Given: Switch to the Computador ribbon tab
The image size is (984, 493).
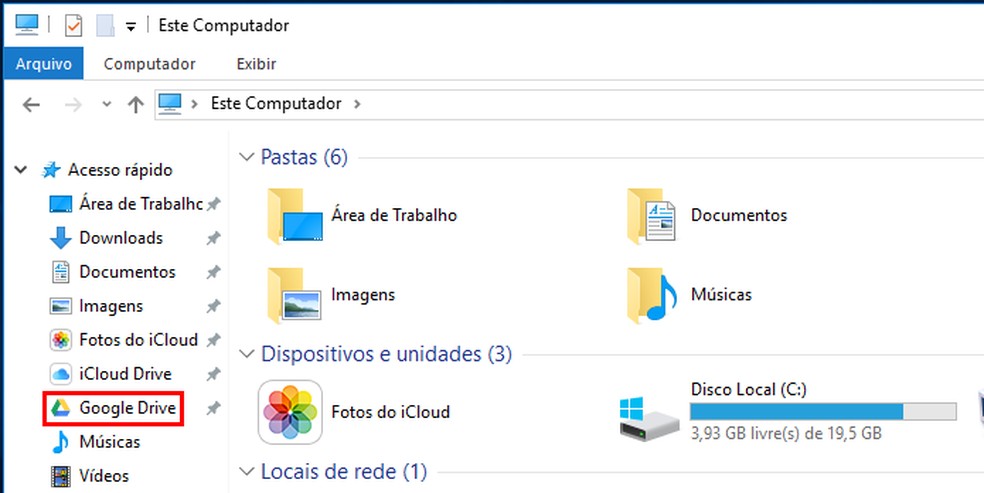Looking at the screenshot, I should point(149,64).
